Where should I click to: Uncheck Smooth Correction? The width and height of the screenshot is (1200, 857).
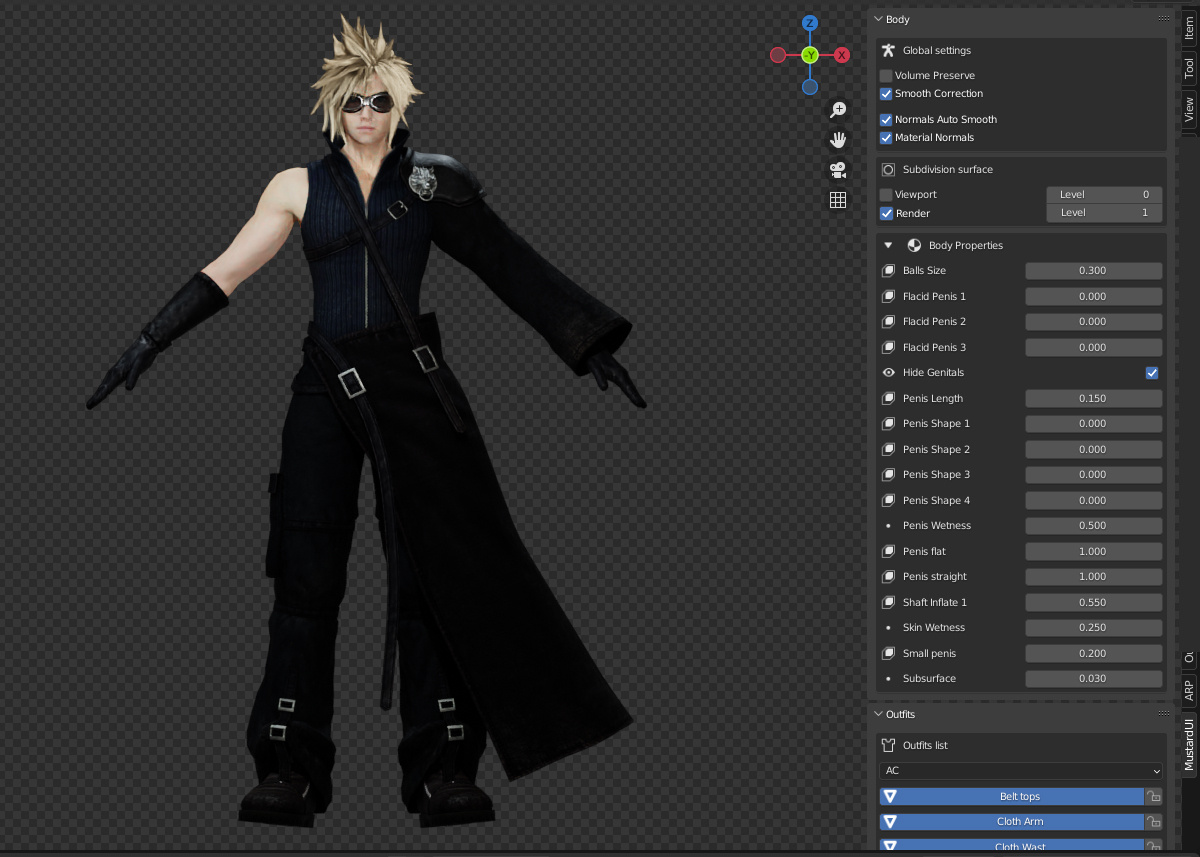[x=886, y=94]
